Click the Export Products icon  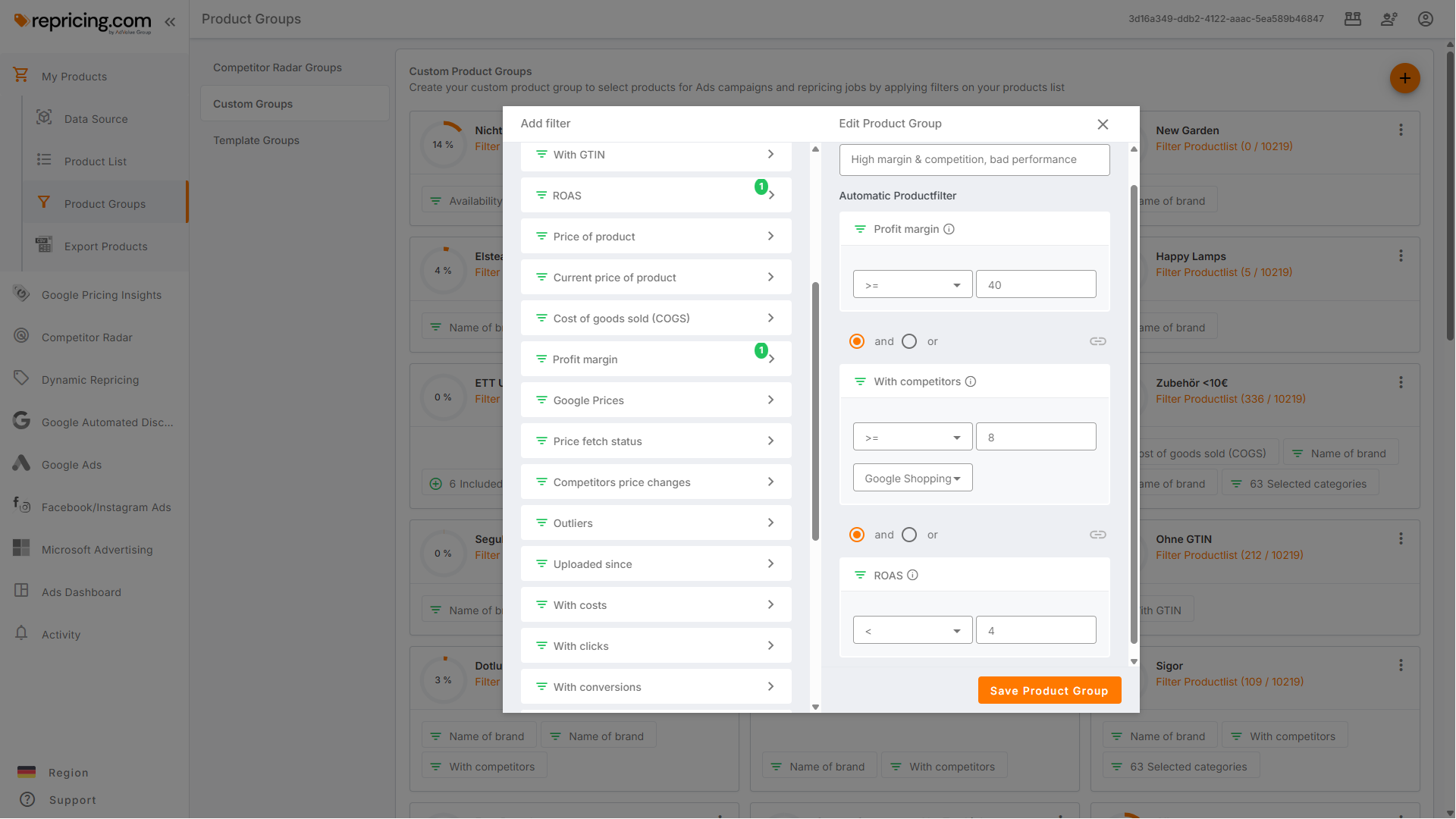pos(44,245)
